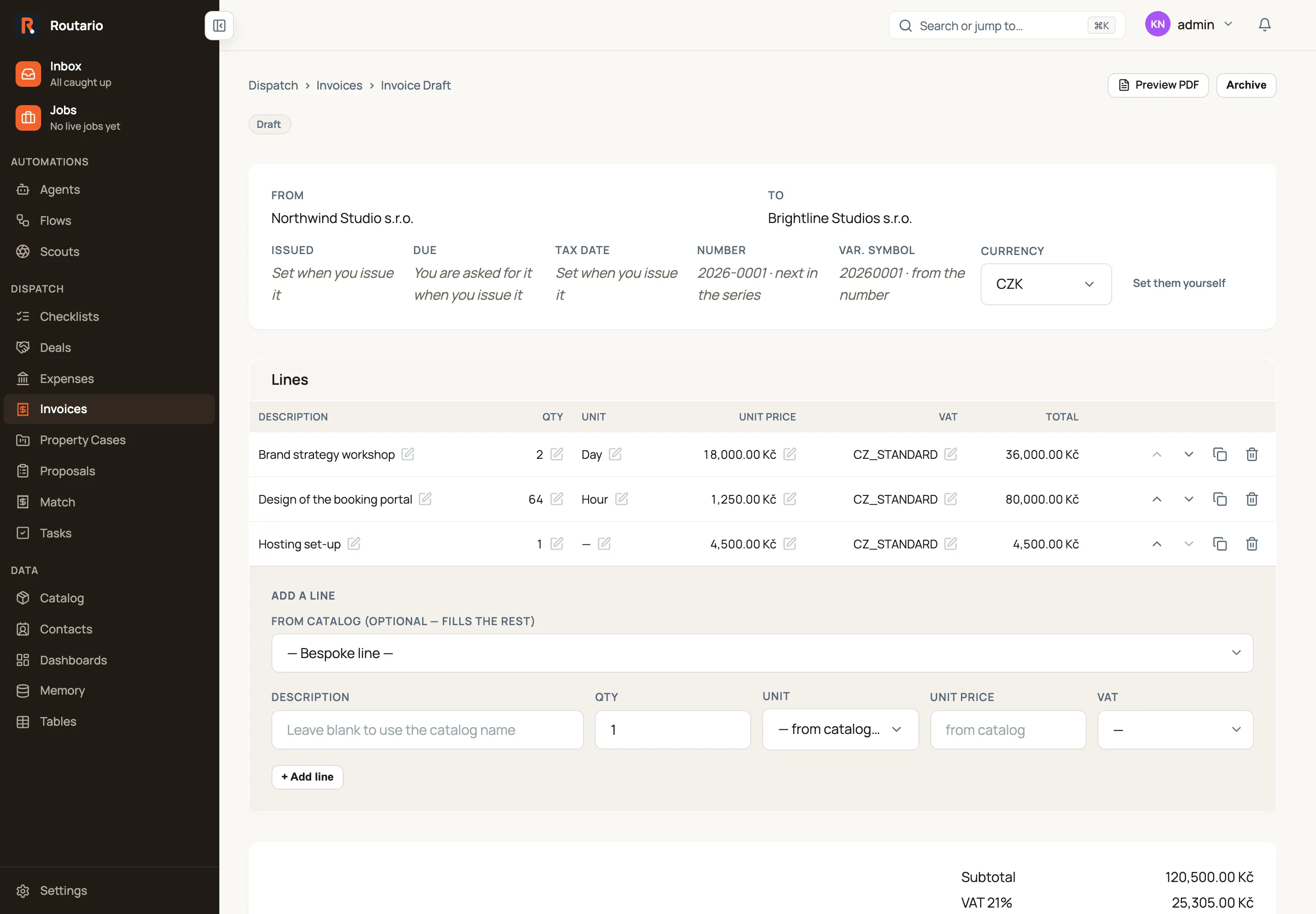Edit the Day unit of Brand strategy workshop

coord(615,454)
